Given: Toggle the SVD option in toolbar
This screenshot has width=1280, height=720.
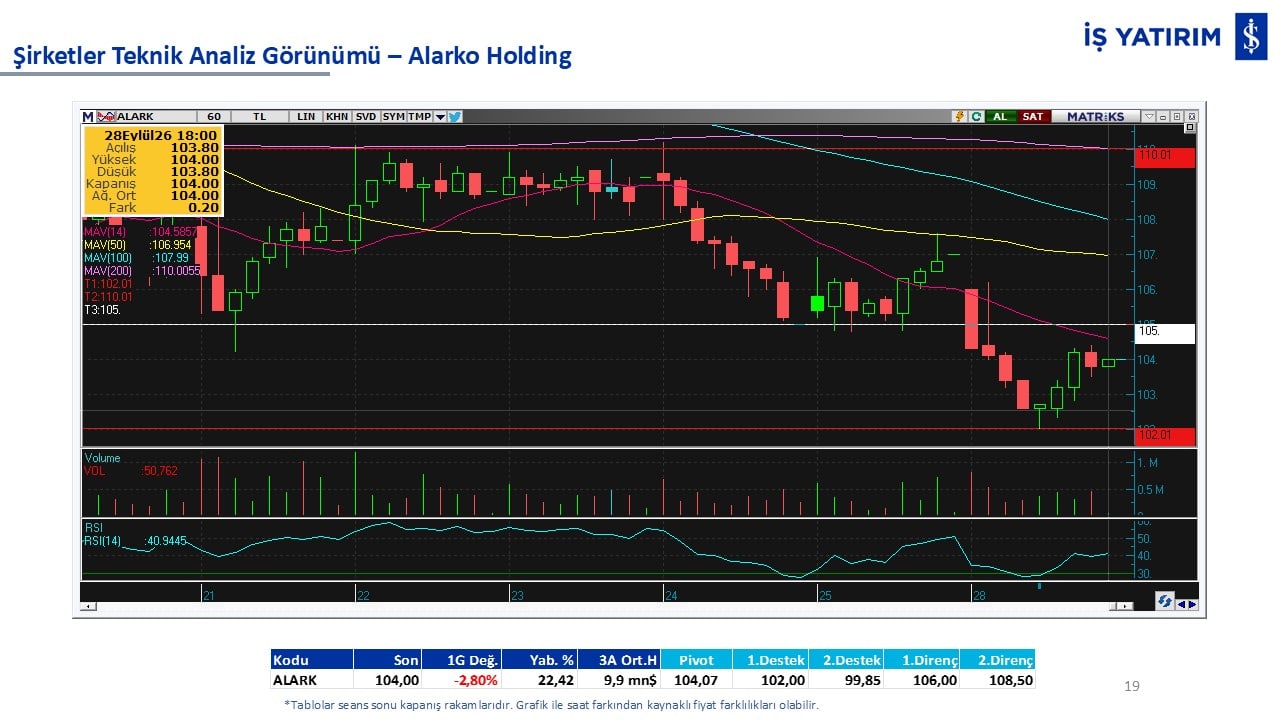Looking at the screenshot, I should 366,116.
